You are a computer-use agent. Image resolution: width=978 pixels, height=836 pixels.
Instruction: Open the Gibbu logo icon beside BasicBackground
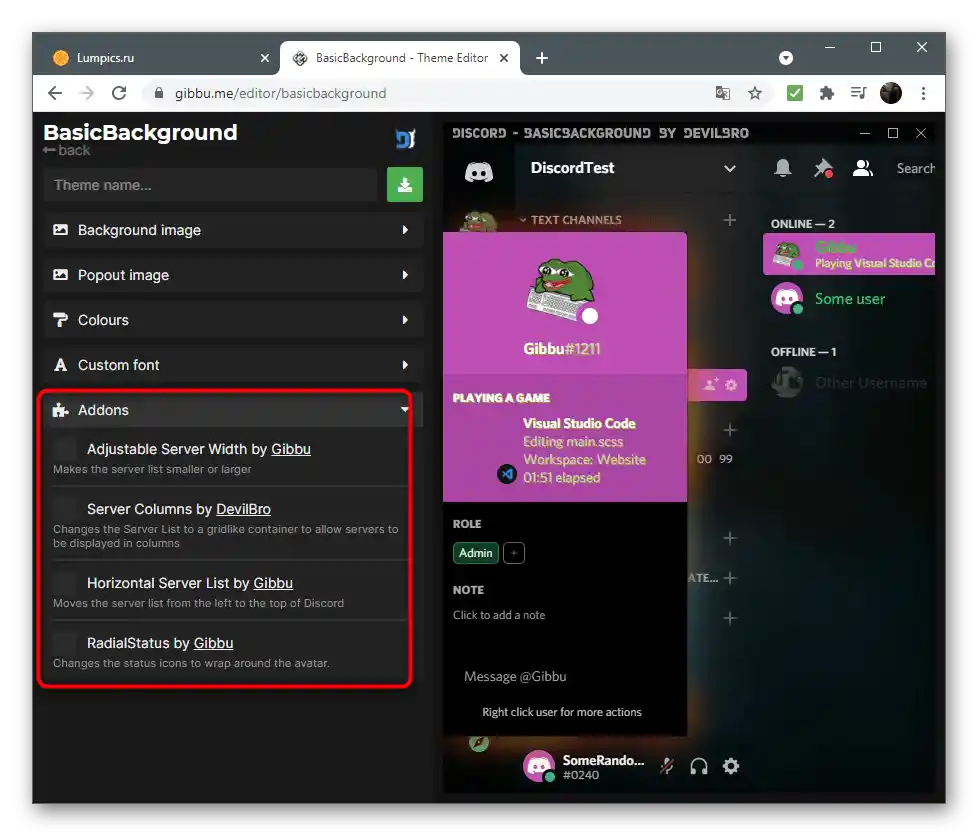pyautogui.click(x=405, y=139)
